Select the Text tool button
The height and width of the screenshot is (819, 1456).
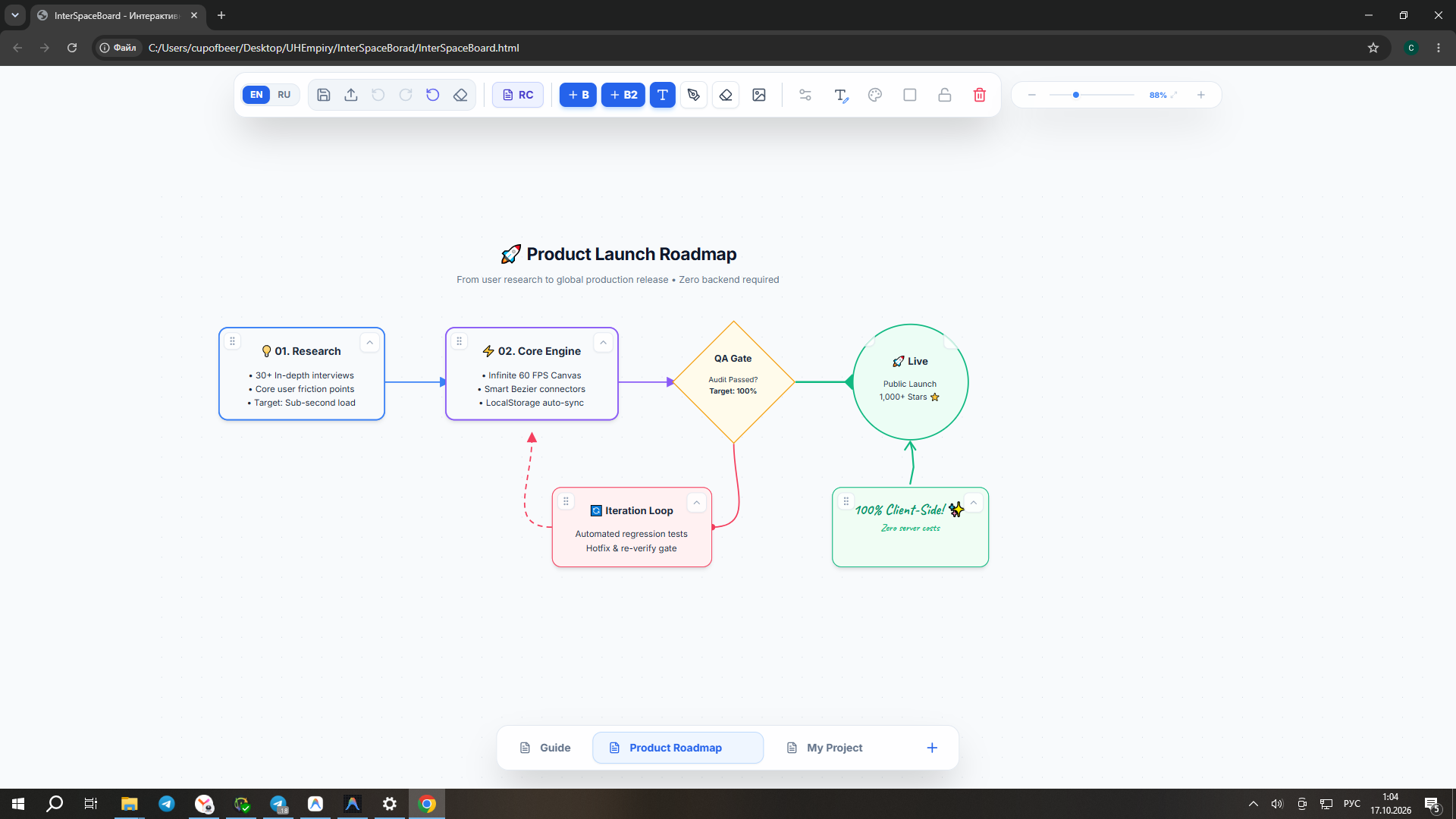[663, 95]
